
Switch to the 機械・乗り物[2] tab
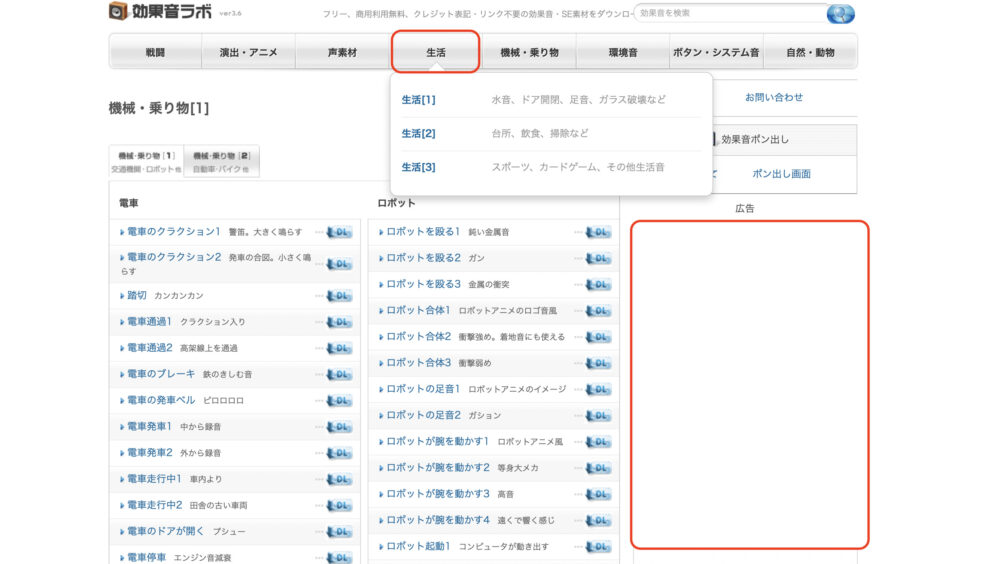tap(221, 163)
